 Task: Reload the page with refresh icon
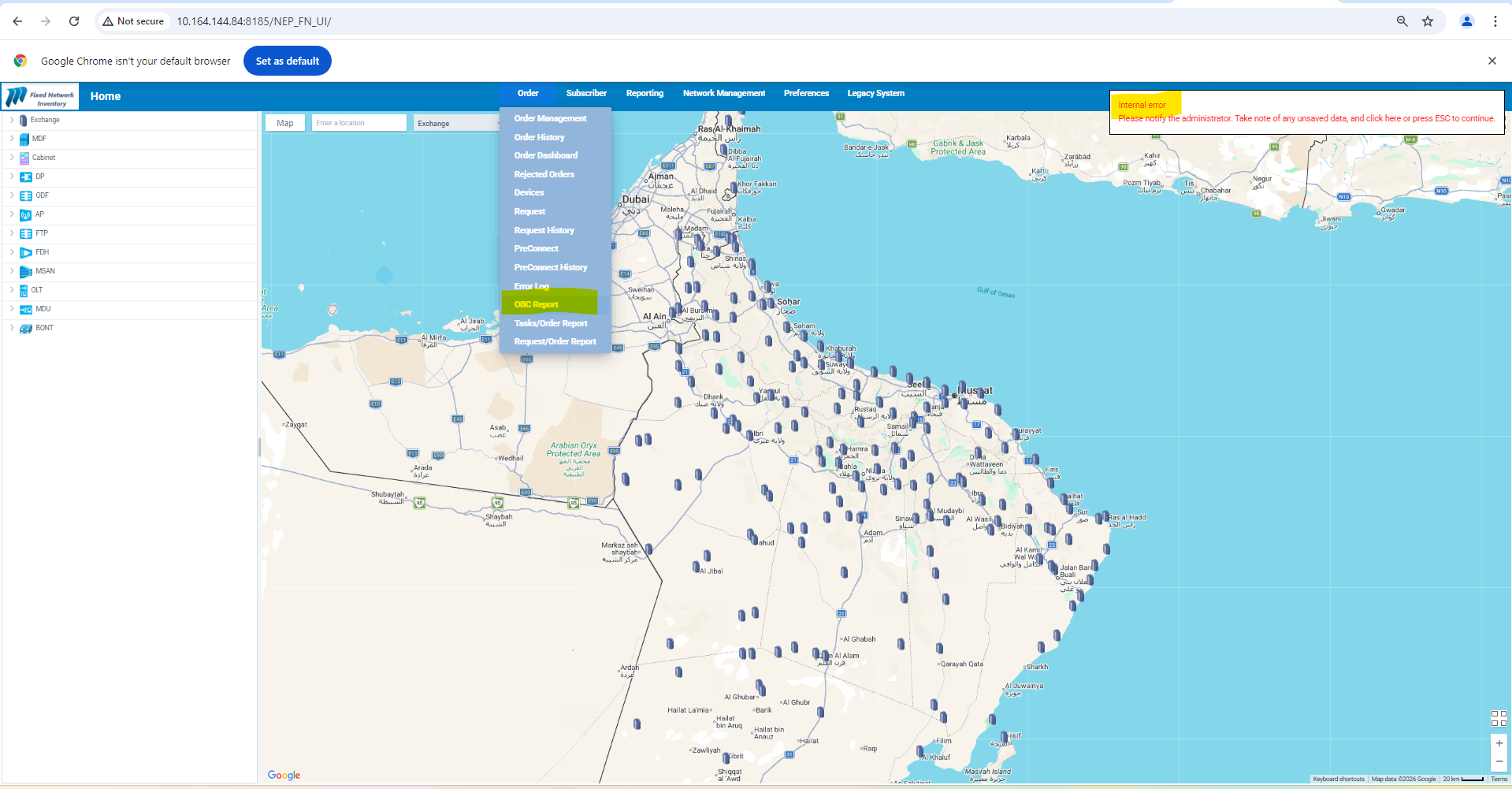[x=74, y=21]
